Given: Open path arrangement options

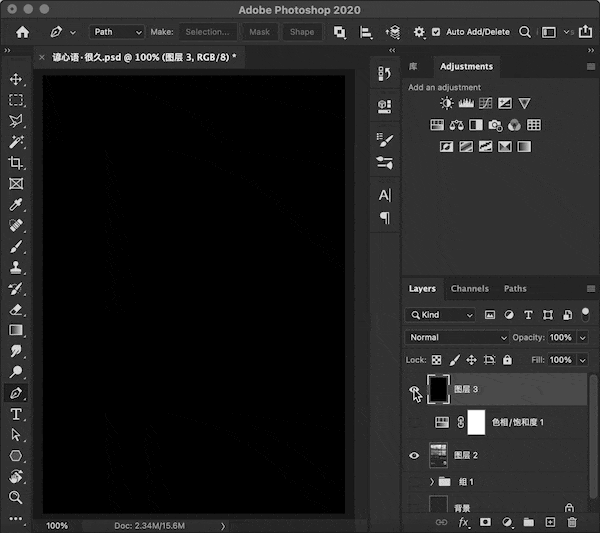Looking at the screenshot, I should (x=393, y=32).
